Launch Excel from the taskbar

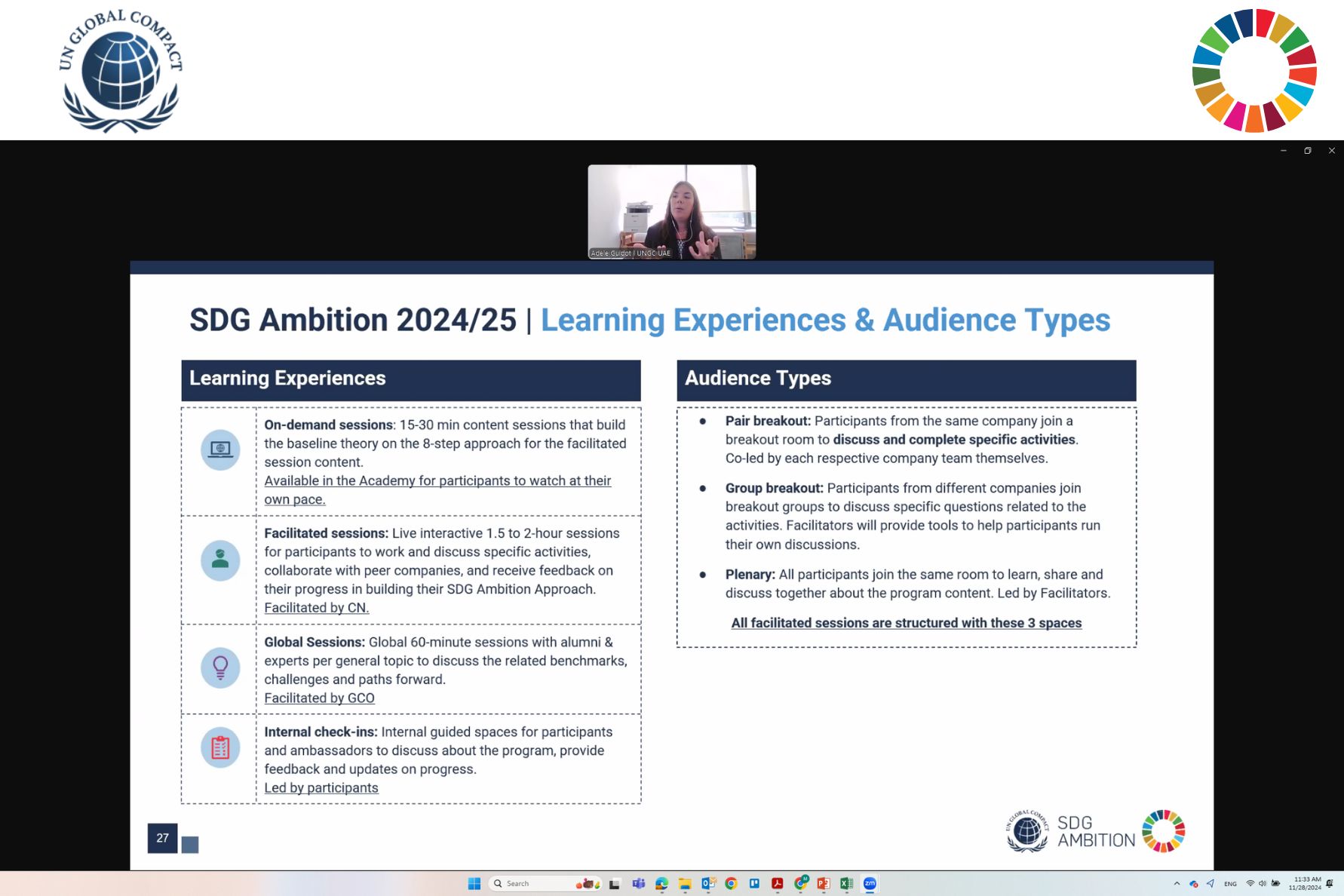pos(846,883)
